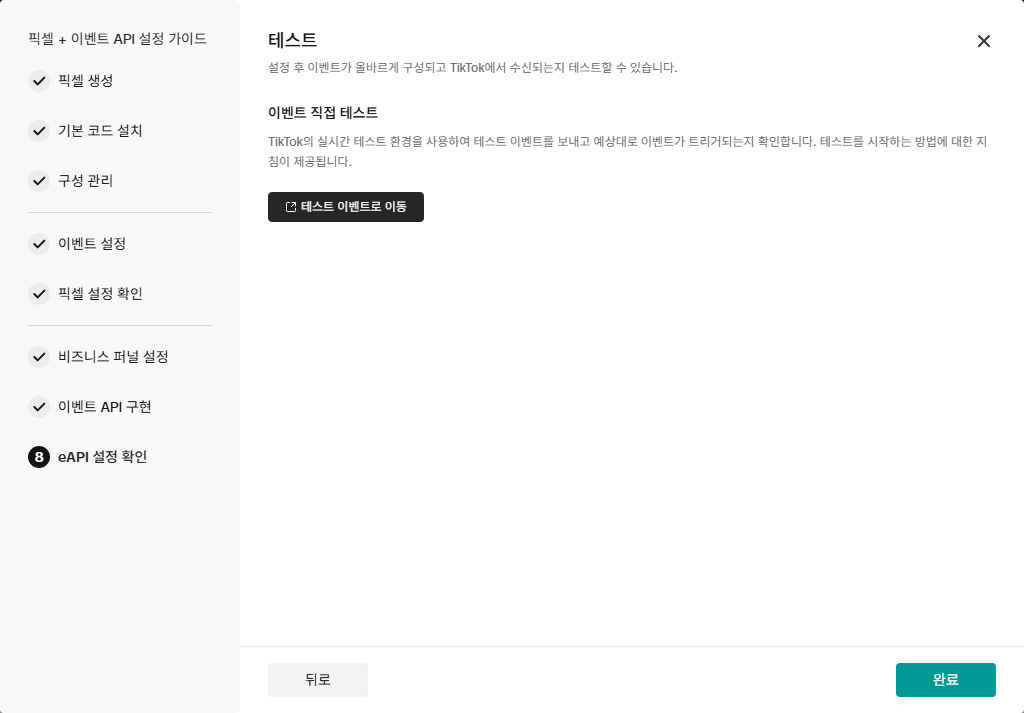Screen dimensions: 1024x713
Task: Select the eAPI 설정 확인 step
Action: [x=103, y=457]
